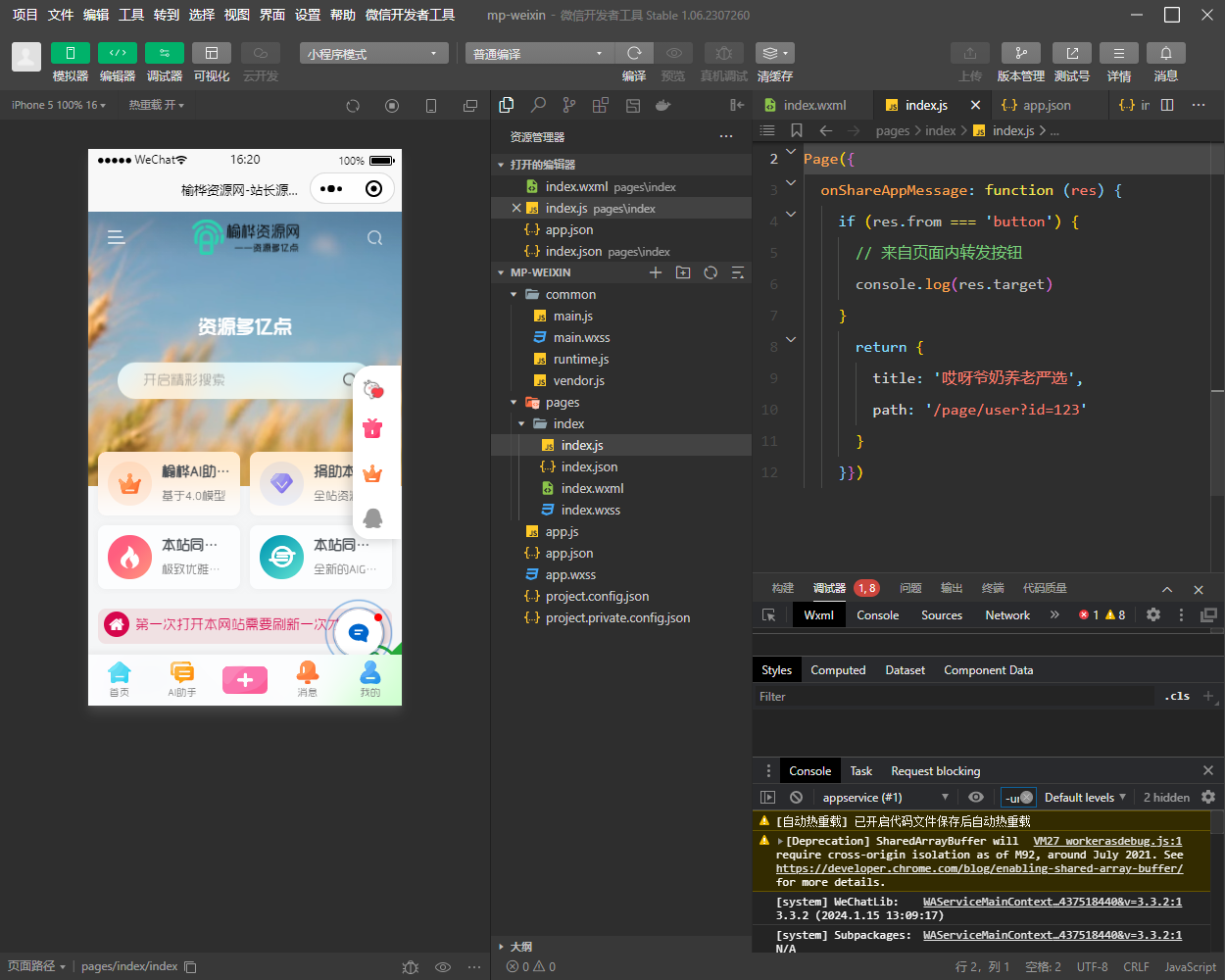Switch to the Network devtools tab

coord(1007,615)
